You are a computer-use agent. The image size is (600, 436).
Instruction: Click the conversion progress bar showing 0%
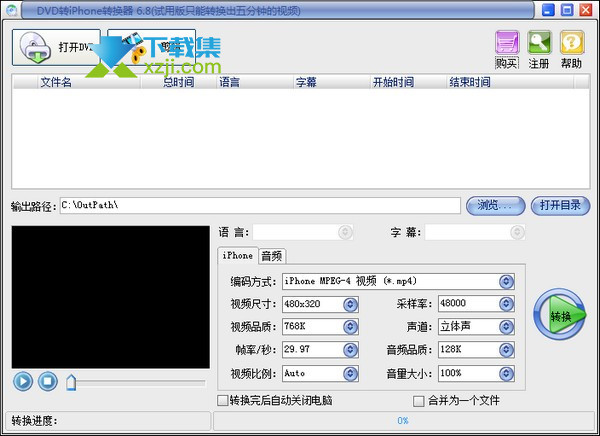(x=403, y=421)
